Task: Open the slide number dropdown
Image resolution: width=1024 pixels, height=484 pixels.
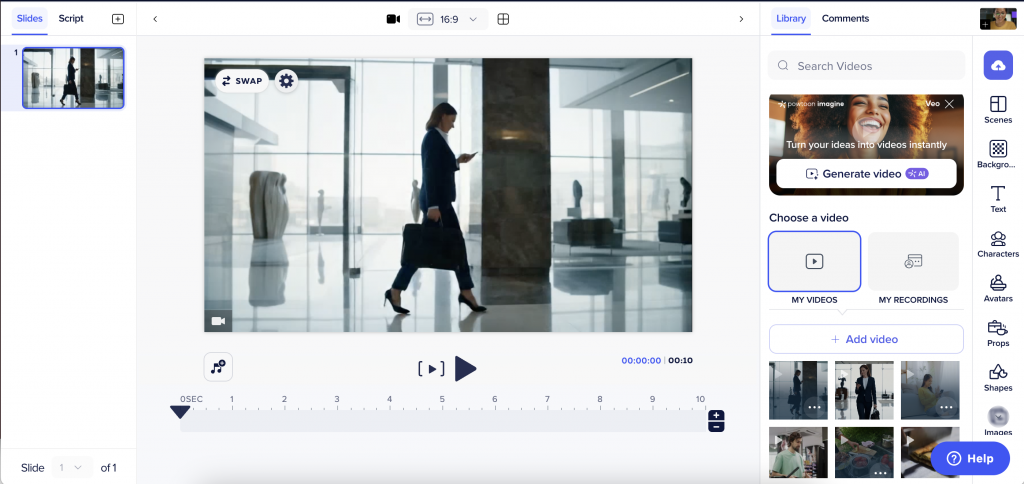Action: coord(74,467)
